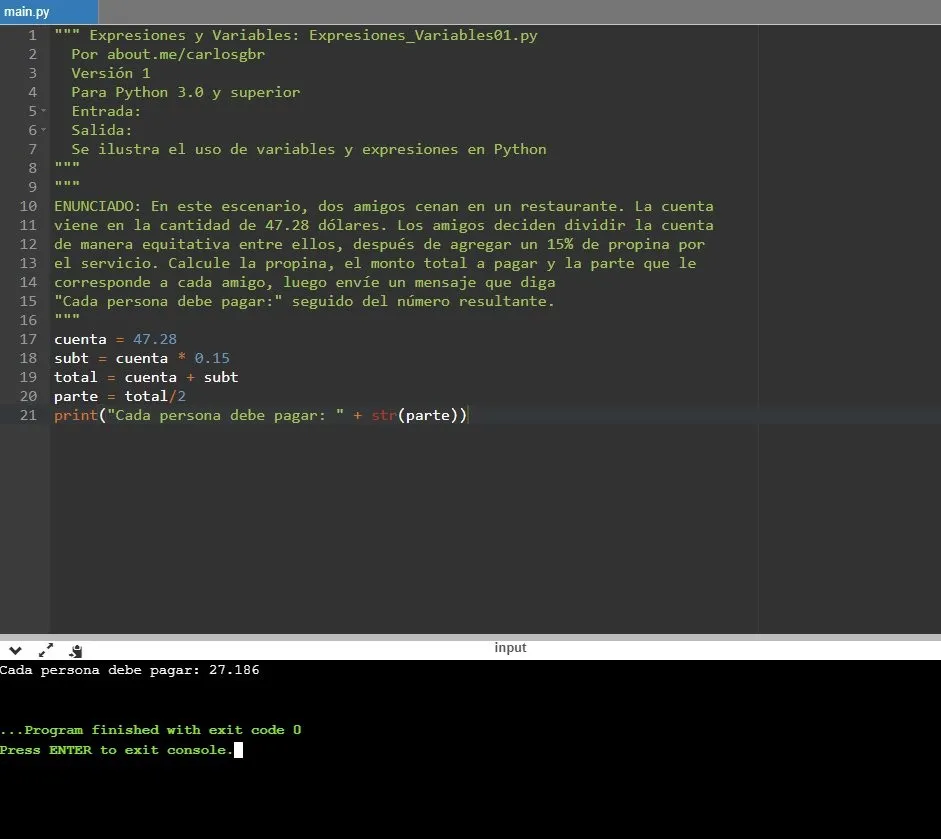Click 'Program finished with exit code 0' message

click(151, 730)
